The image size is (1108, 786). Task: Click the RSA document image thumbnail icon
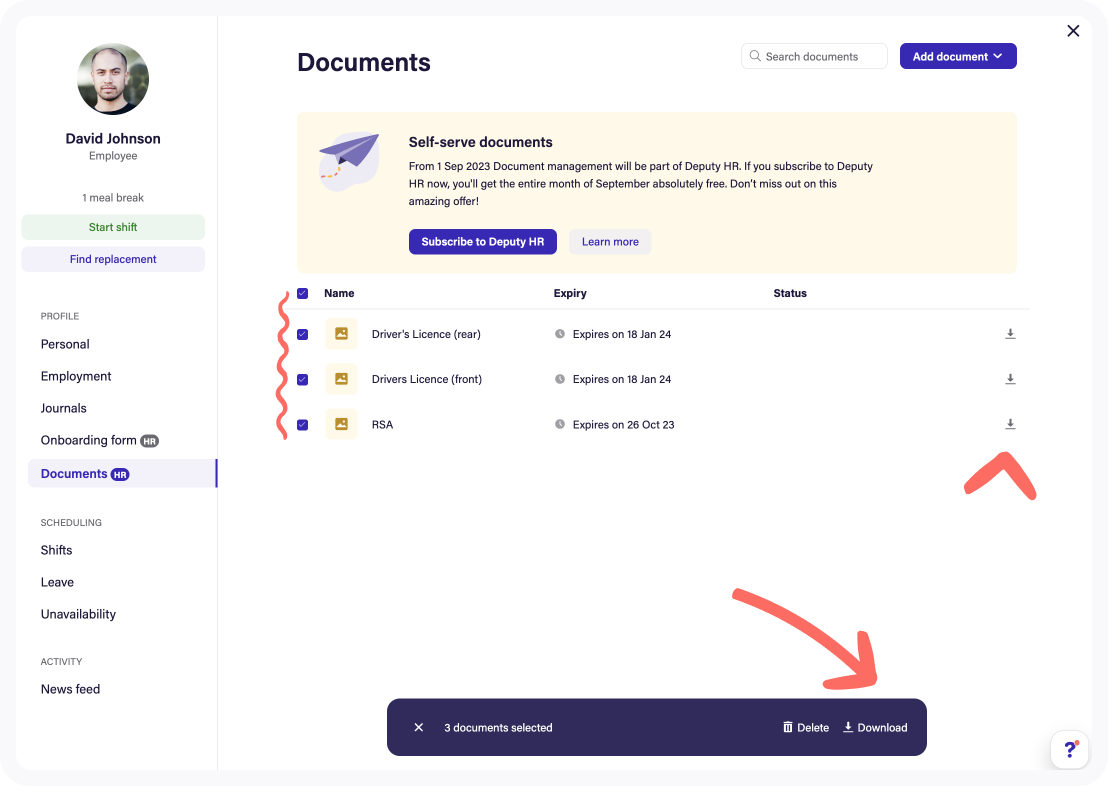[x=341, y=424]
